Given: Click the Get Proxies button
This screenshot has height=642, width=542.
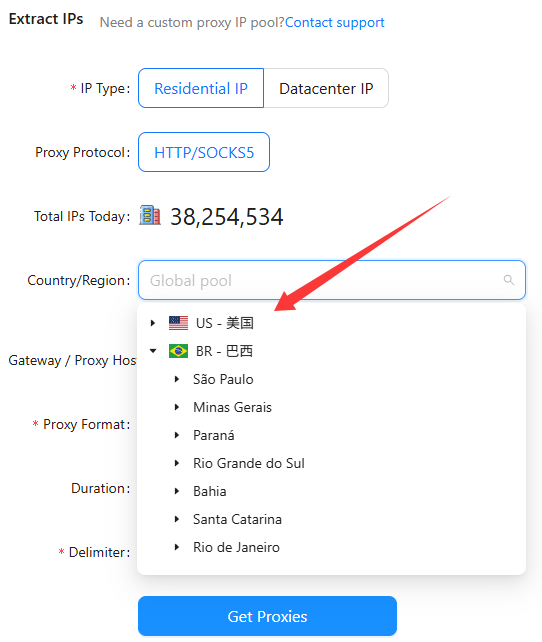Looking at the screenshot, I should (267, 616).
